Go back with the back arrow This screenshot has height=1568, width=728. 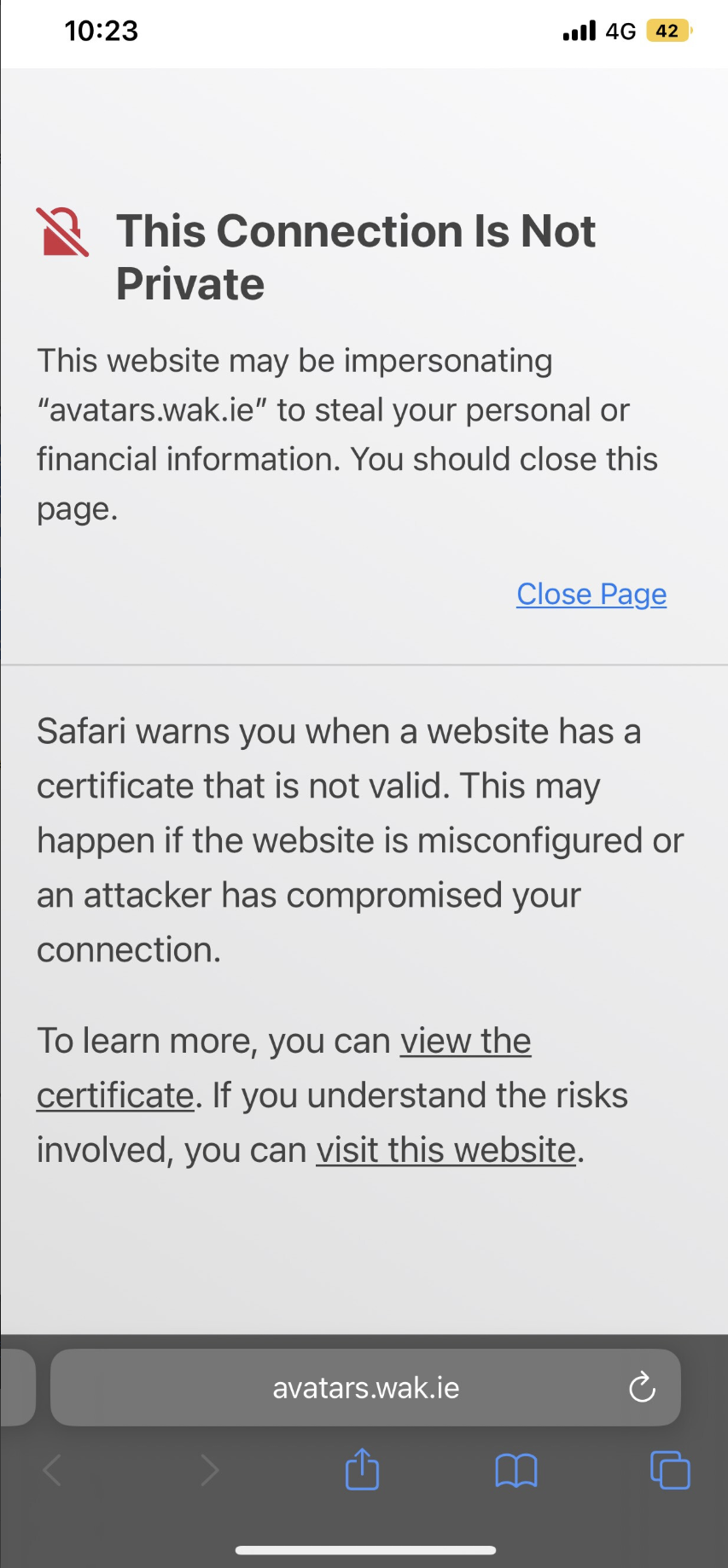(52, 1470)
